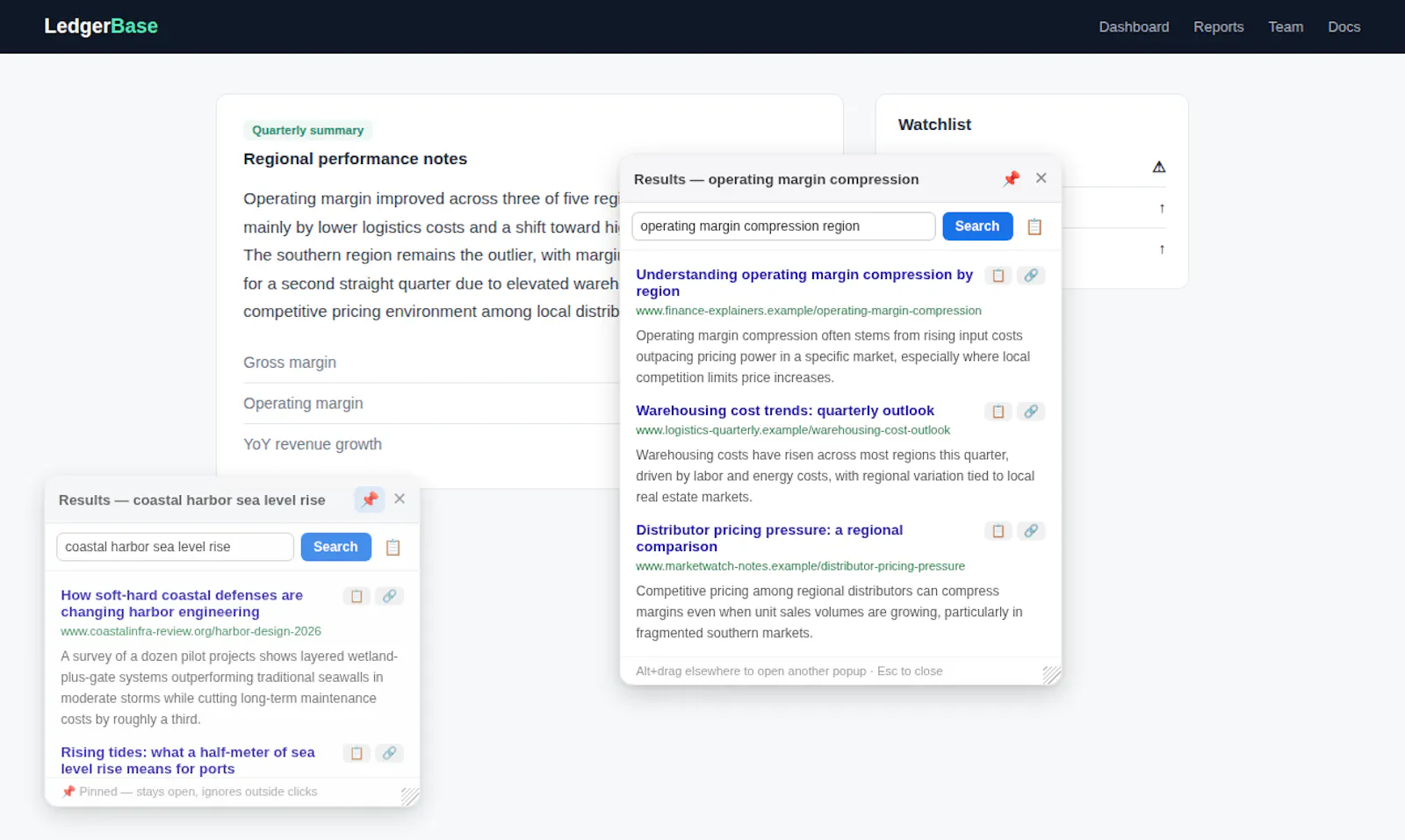
Task: Pin the operating margin compression results popup
Action: pos(1012,179)
